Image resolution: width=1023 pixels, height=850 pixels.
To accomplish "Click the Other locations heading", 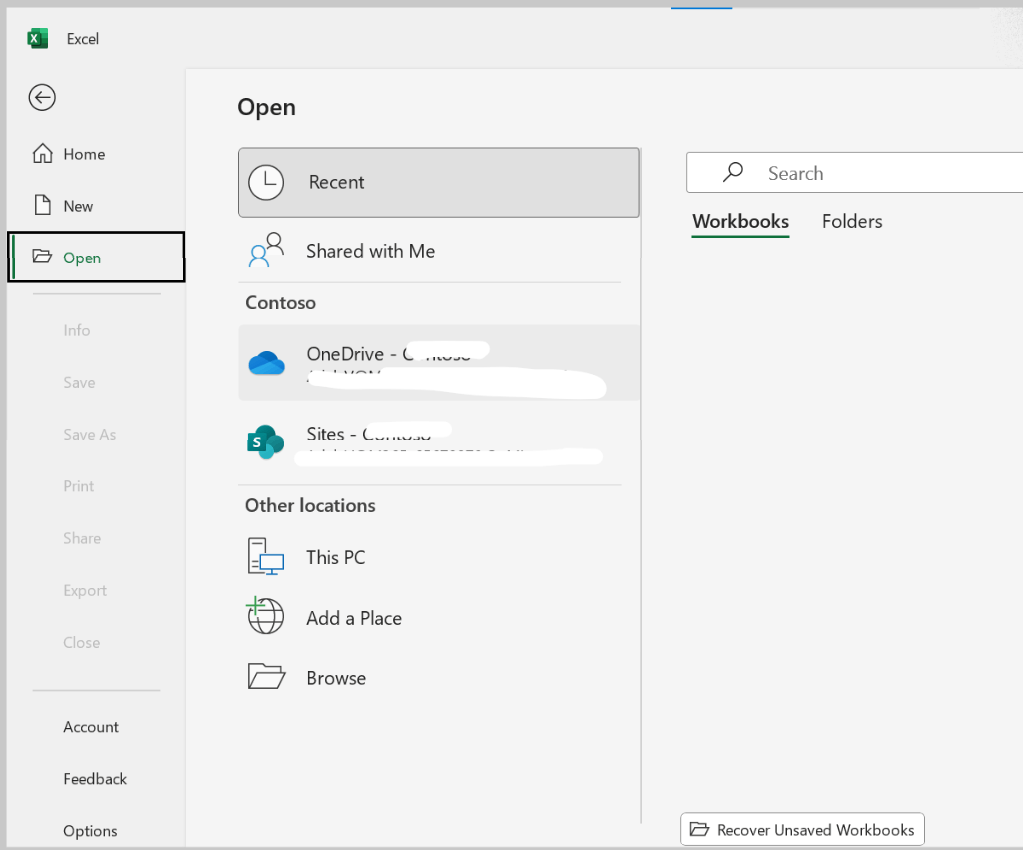I will 310,506.
